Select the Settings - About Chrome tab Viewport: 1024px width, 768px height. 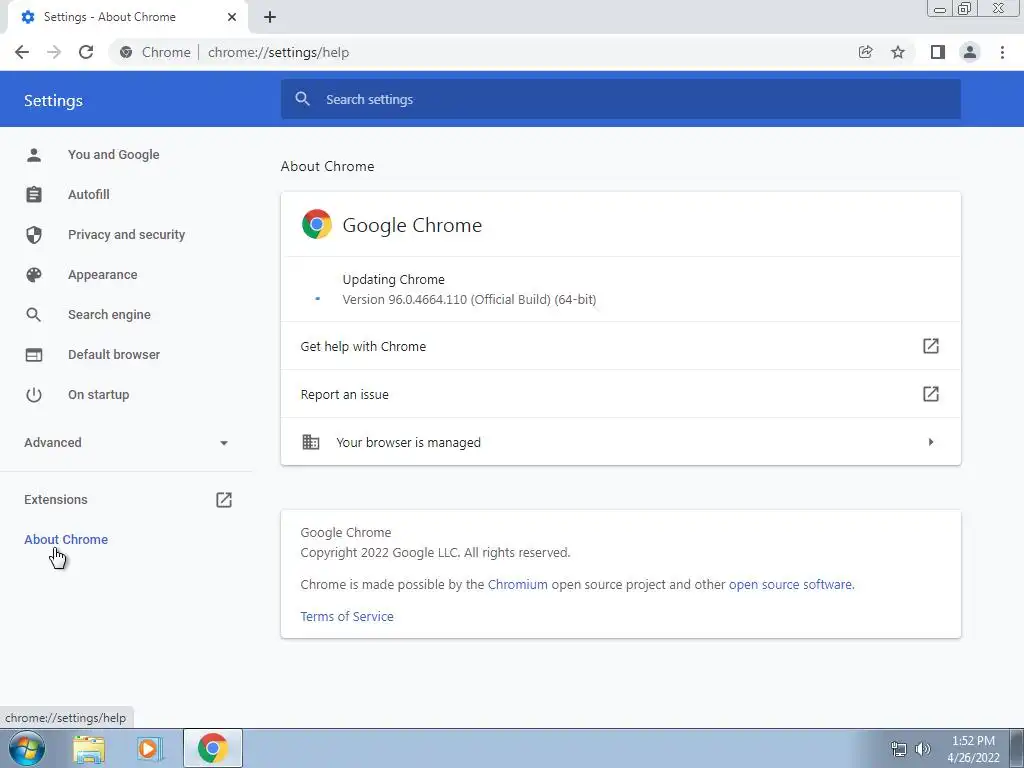(127, 17)
